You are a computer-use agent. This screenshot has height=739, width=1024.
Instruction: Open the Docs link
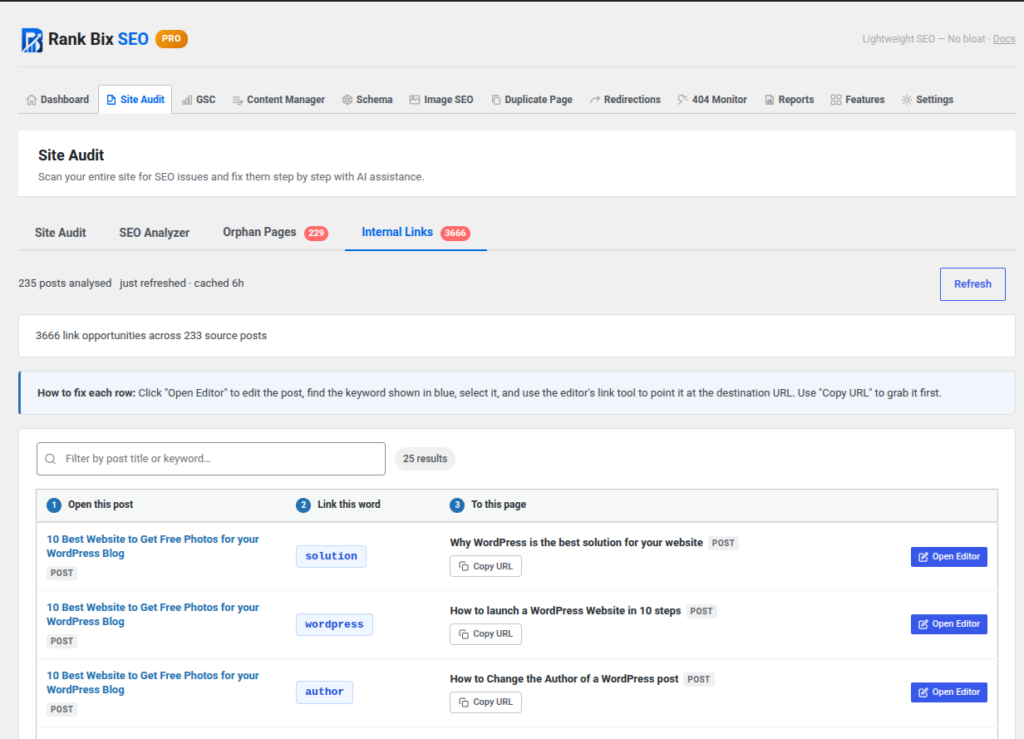pos(1004,39)
